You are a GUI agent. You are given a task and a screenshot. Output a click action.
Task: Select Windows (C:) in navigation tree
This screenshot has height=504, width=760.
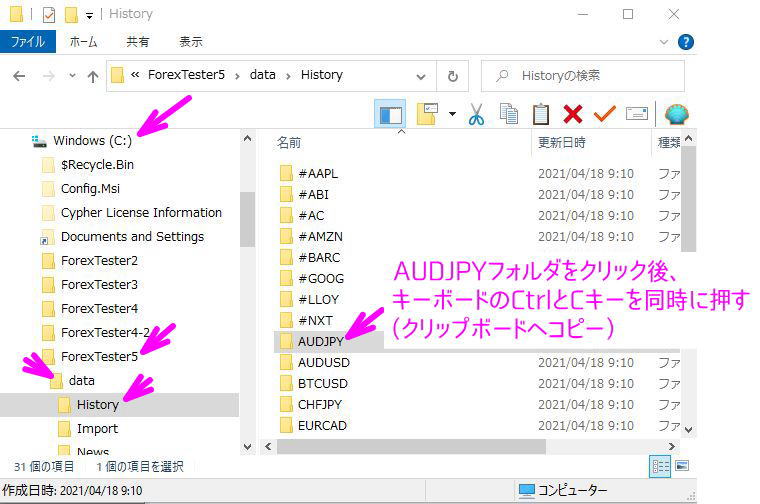click(x=92, y=141)
